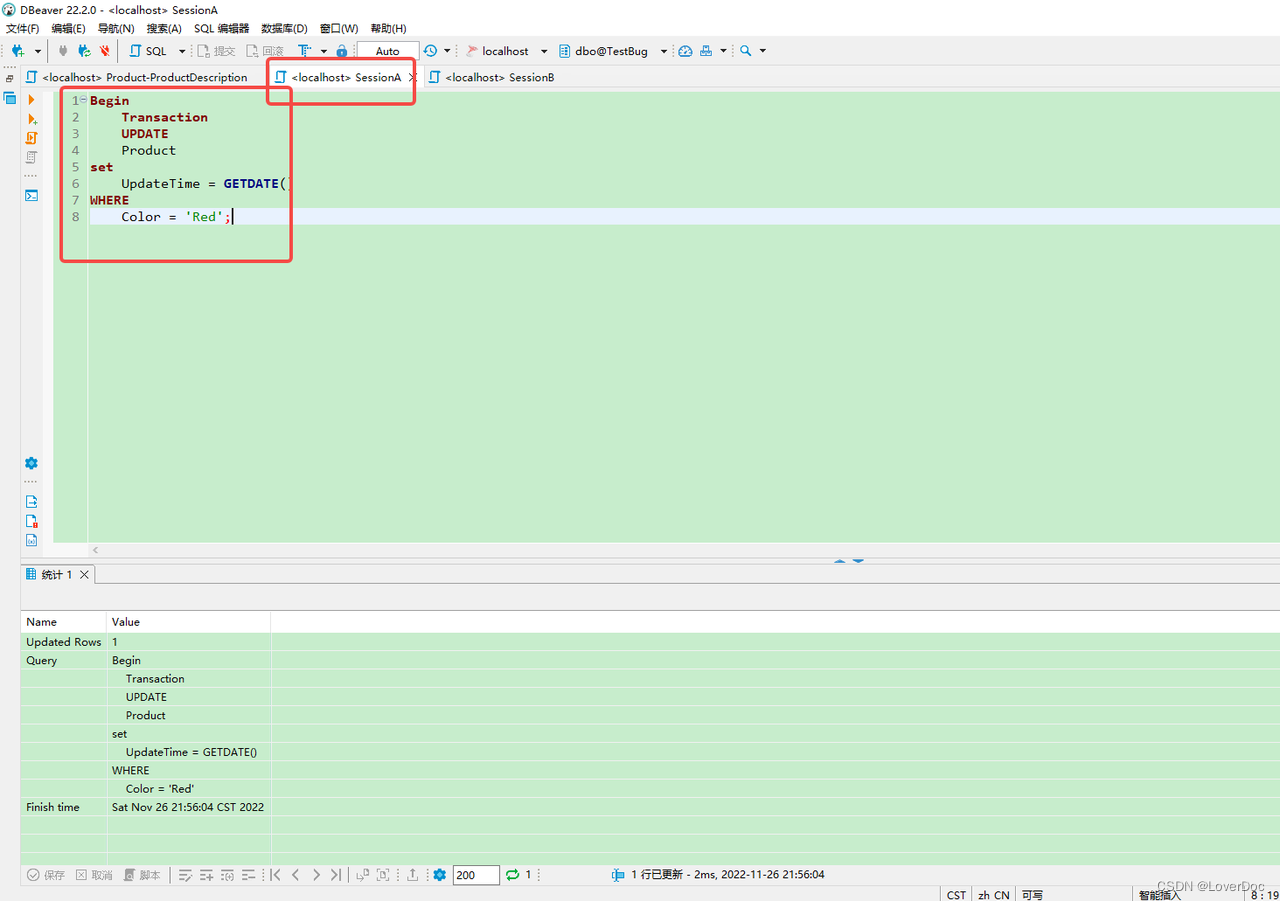1280x901 pixels.
Task: Expand the transaction mode dropdown arrow
Action: click(x=323, y=51)
